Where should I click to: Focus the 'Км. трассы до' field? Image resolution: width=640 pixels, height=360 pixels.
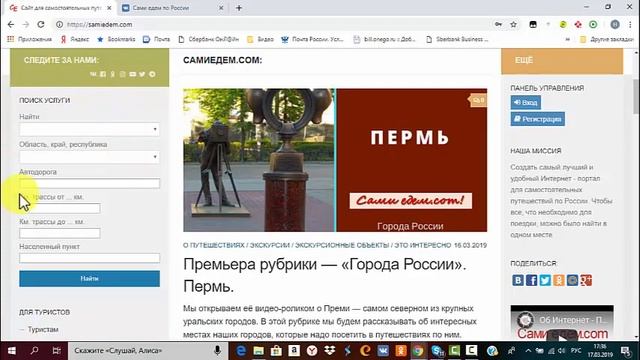pos(60,233)
